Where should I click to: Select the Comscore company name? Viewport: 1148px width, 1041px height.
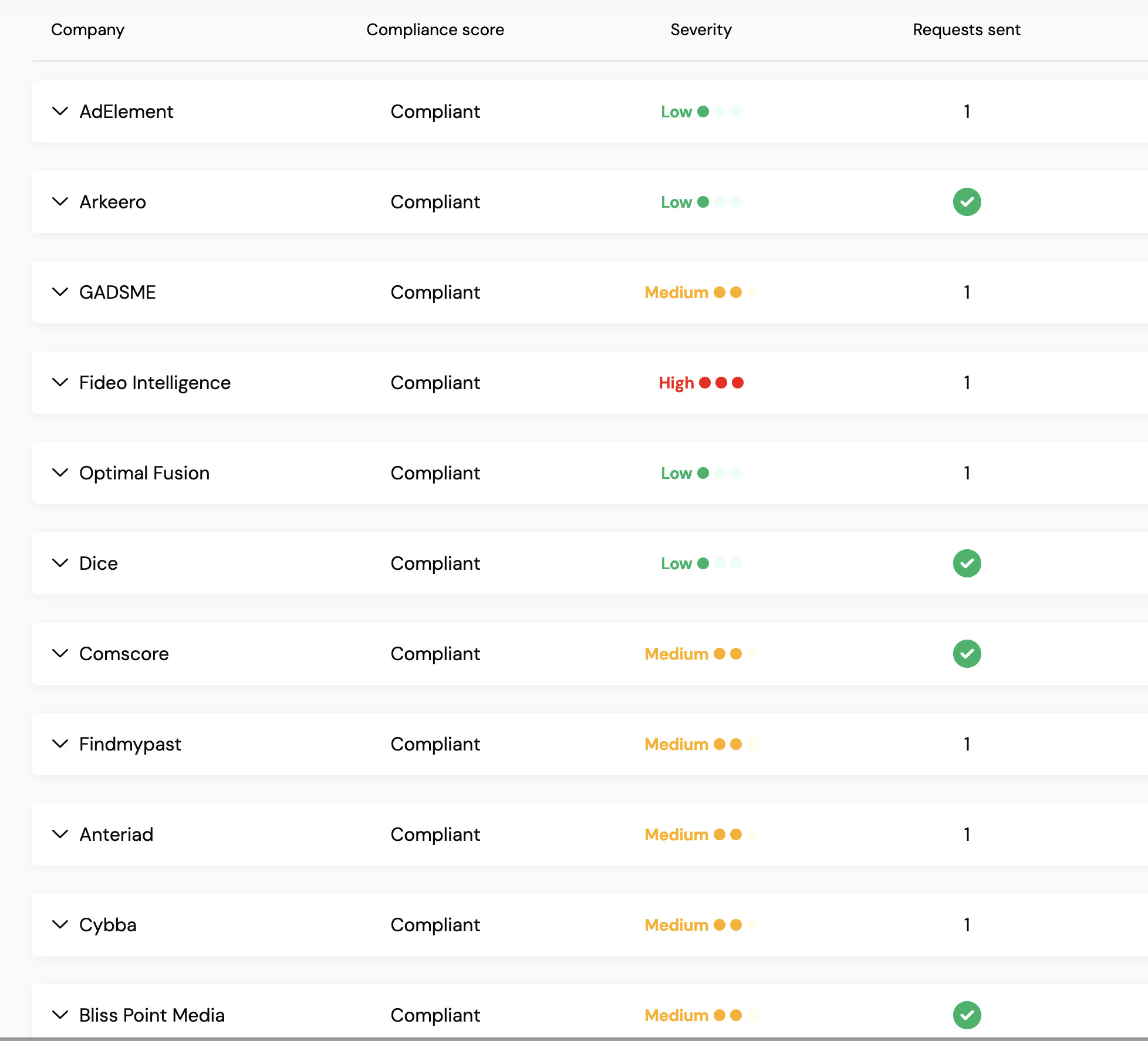pos(124,654)
